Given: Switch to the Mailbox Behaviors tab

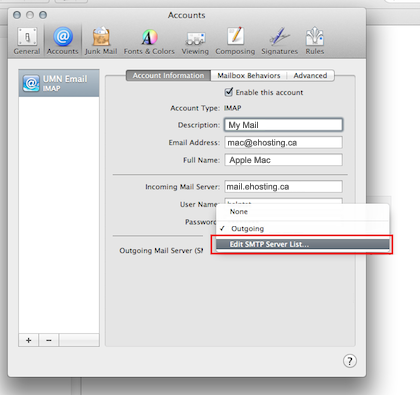Looking at the screenshot, I should 249,76.
